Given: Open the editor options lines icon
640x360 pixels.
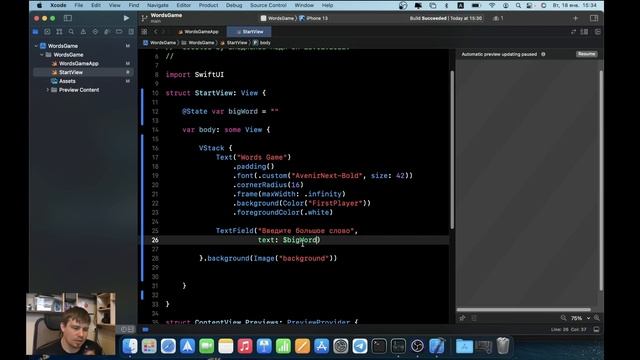Looking at the screenshot, I should pyautogui.click(x=584, y=32).
